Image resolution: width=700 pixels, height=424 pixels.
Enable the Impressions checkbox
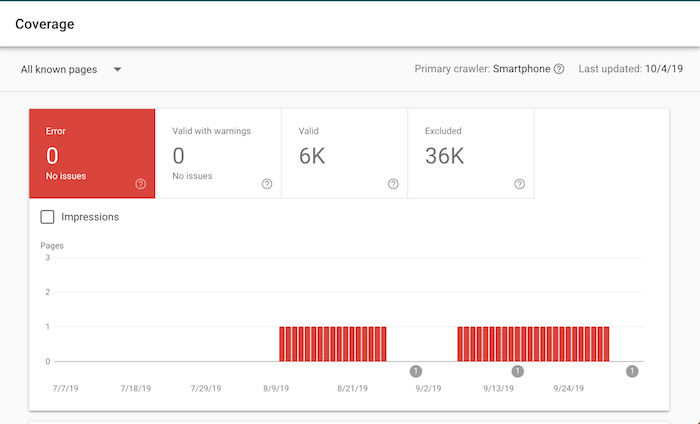click(x=47, y=217)
